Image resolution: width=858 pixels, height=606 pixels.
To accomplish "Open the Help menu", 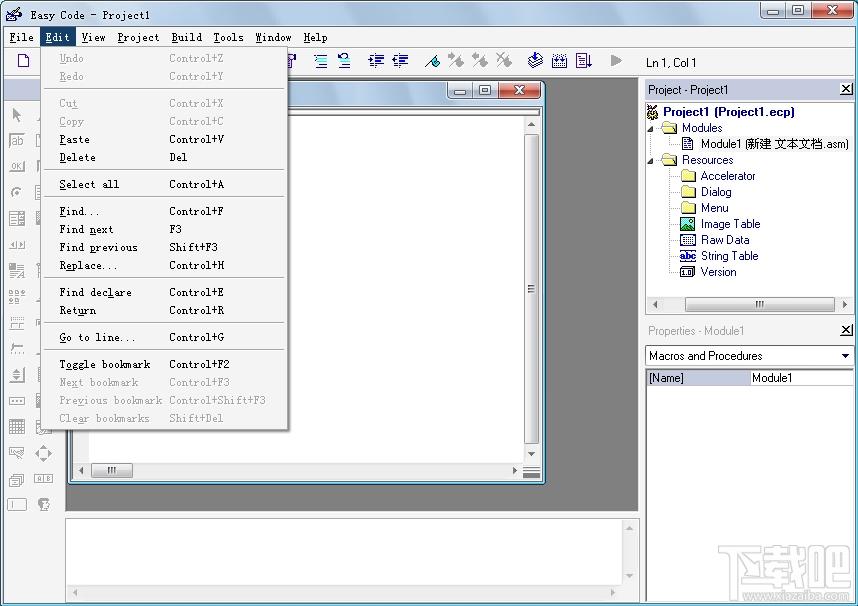I will coord(315,37).
